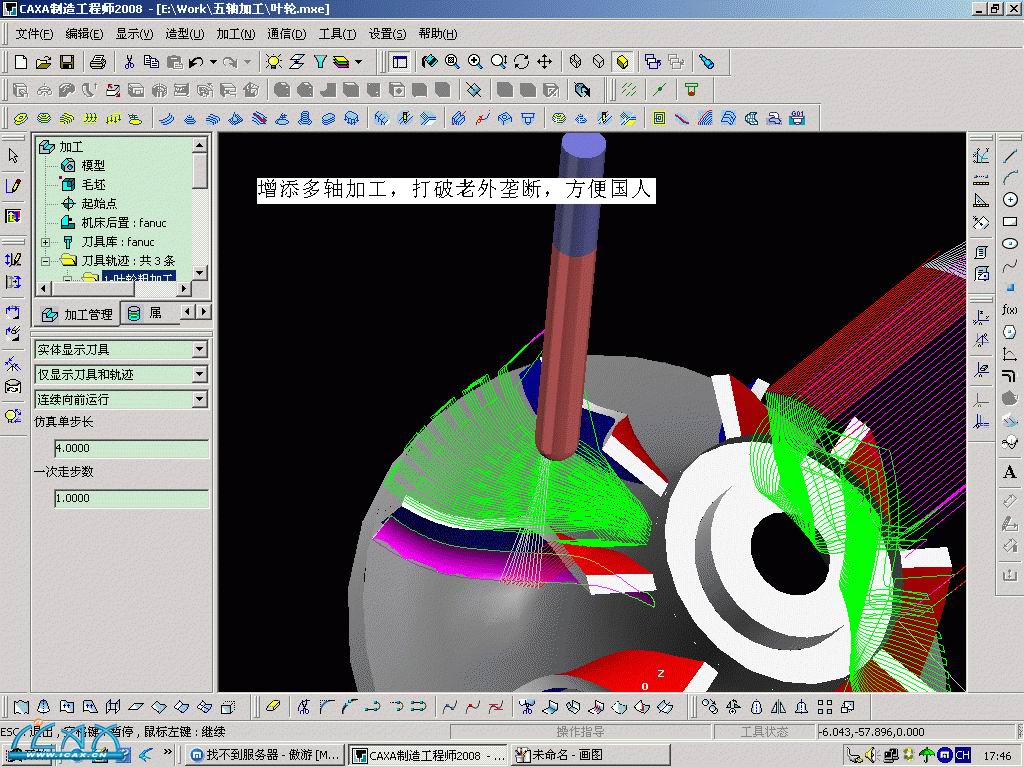The height and width of the screenshot is (768, 1024).
Task: Open the 加工(N) menu
Action: pyautogui.click(x=236, y=33)
